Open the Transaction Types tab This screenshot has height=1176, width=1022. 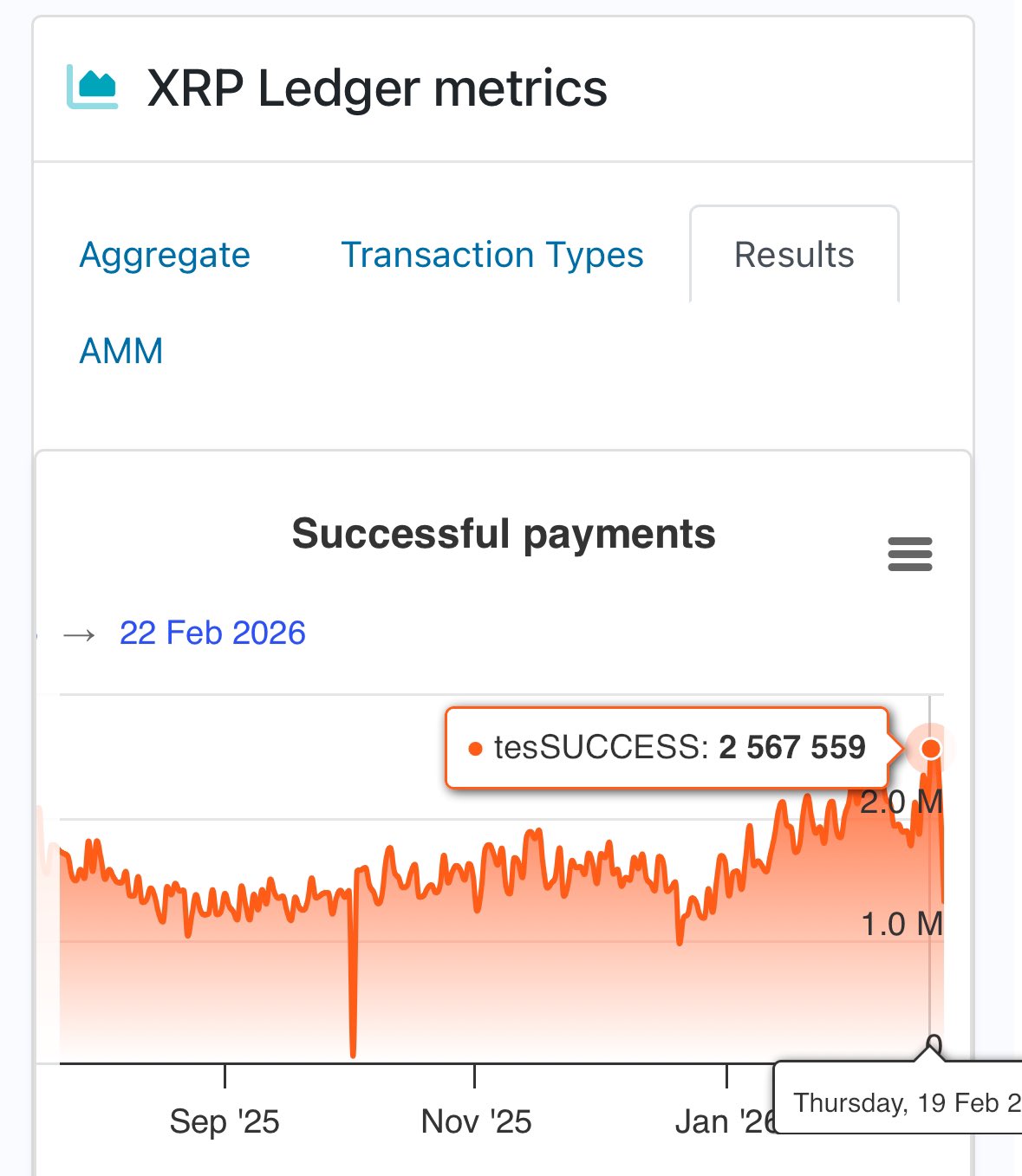pos(491,255)
